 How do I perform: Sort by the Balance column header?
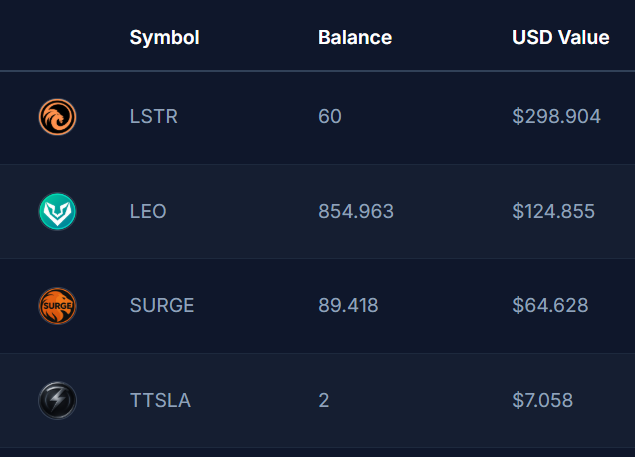pos(354,38)
